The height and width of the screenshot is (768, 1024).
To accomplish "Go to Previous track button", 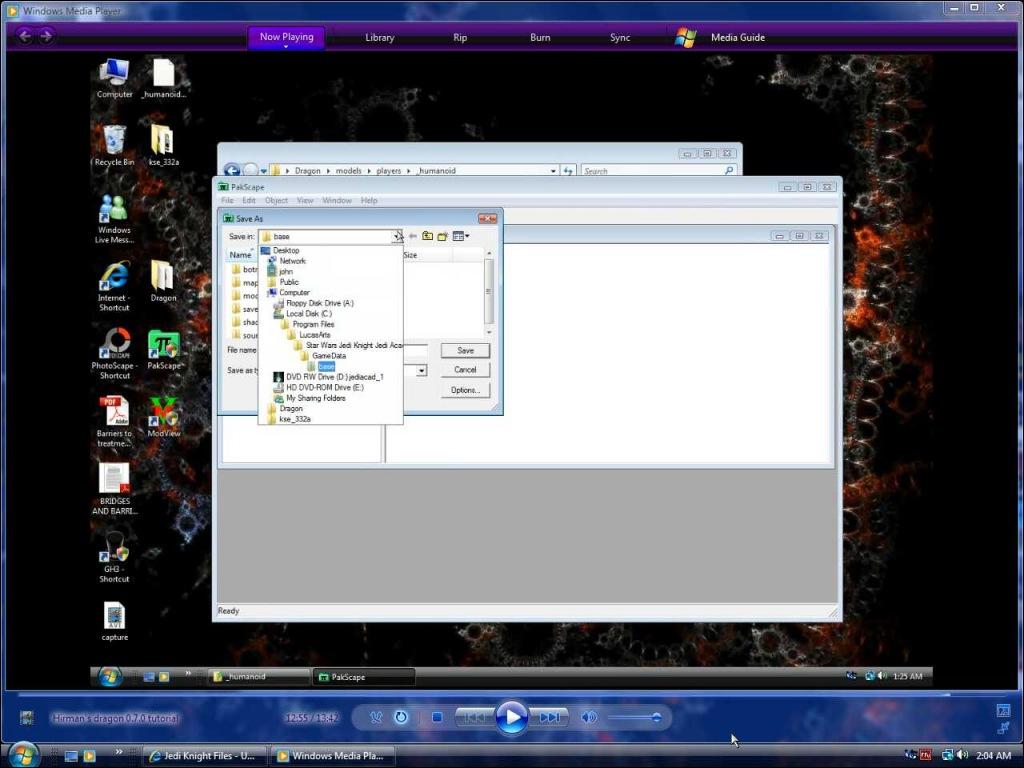I will [475, 717].
